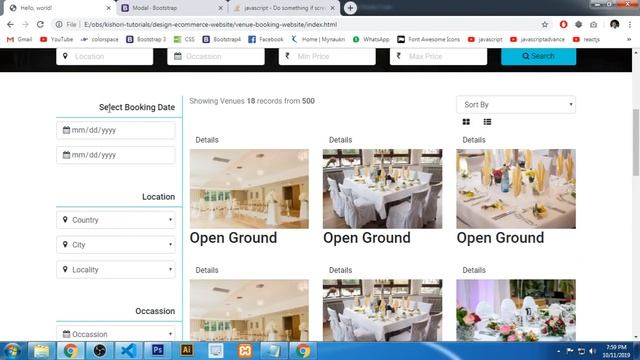Click the taskbar clock showing 7:59 PM
The width and height of the screenshot is (640, 360).
tap(616, 351)
